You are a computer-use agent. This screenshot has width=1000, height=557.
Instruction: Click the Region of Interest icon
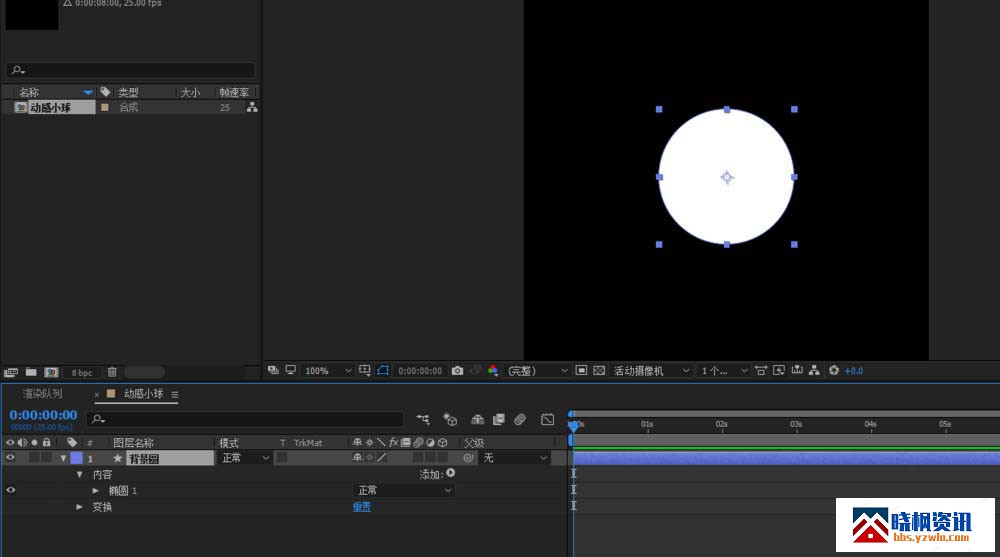[581, 370]
